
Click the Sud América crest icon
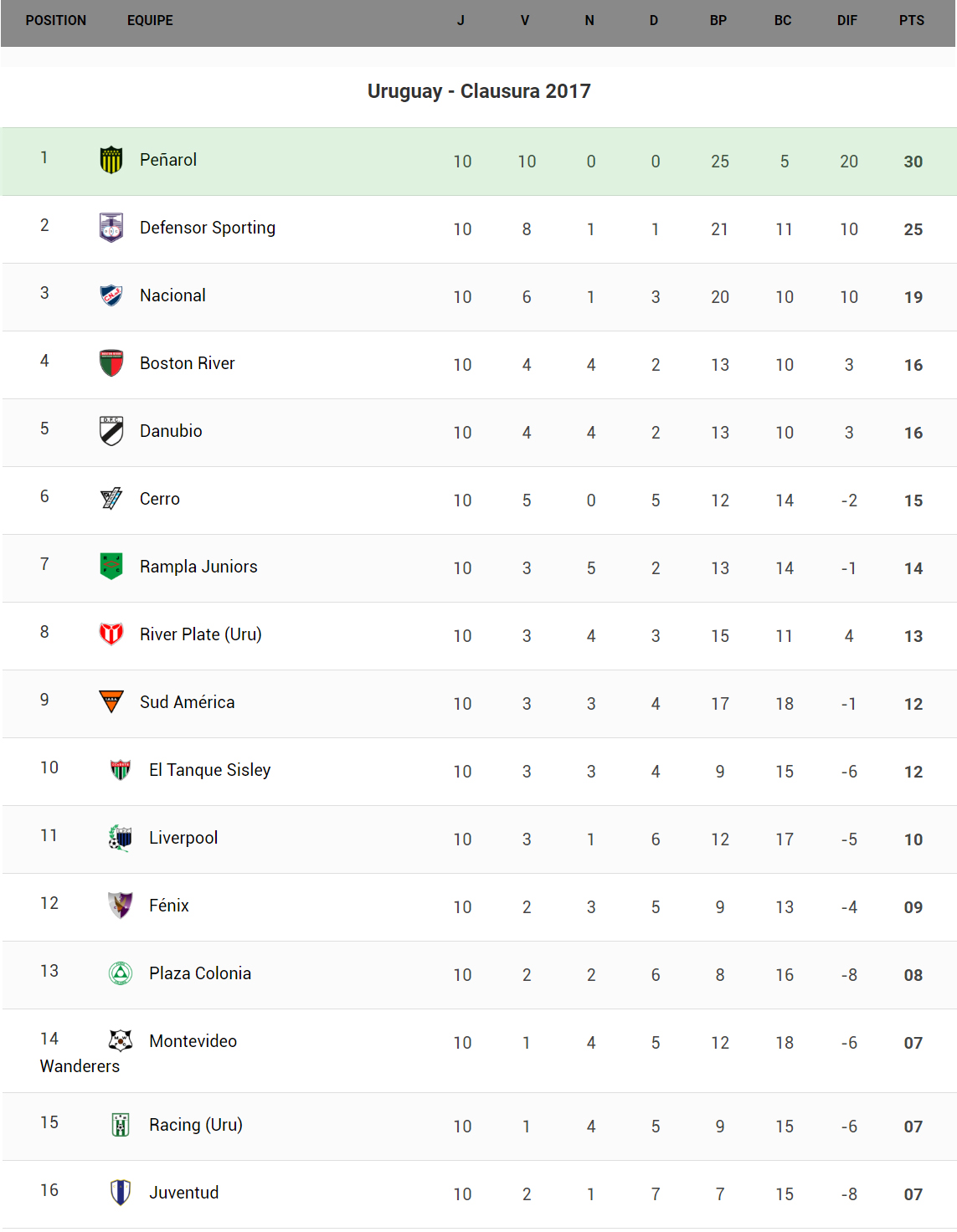coord(111,701)
